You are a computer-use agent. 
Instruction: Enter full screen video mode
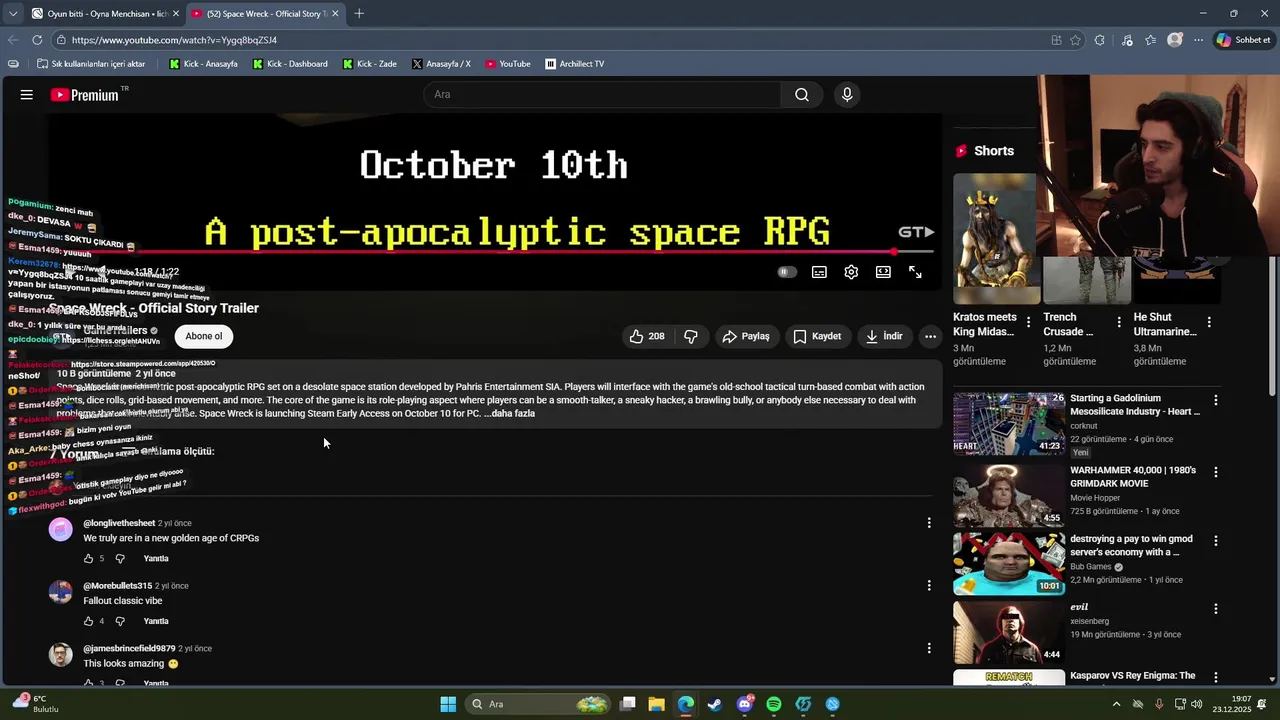(915, 272)
